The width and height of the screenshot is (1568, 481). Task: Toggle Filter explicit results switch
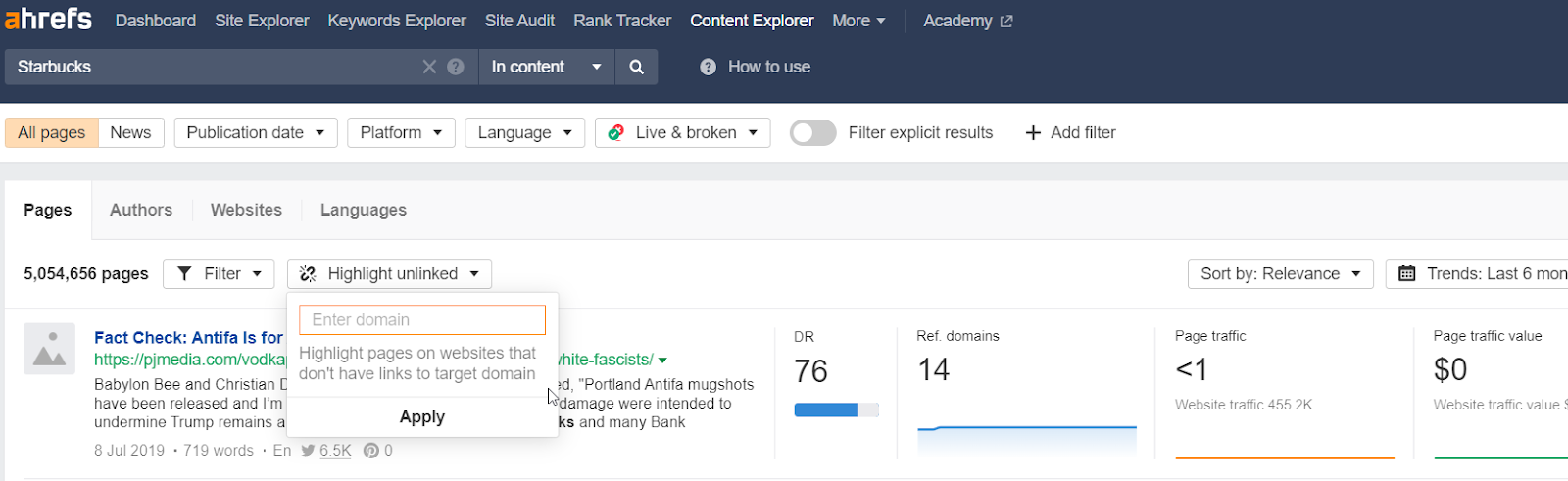813,132
